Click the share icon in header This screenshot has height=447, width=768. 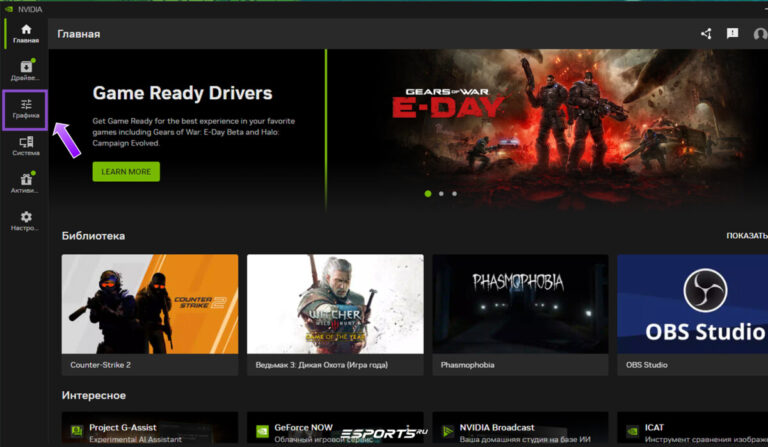tap(706, 34)
